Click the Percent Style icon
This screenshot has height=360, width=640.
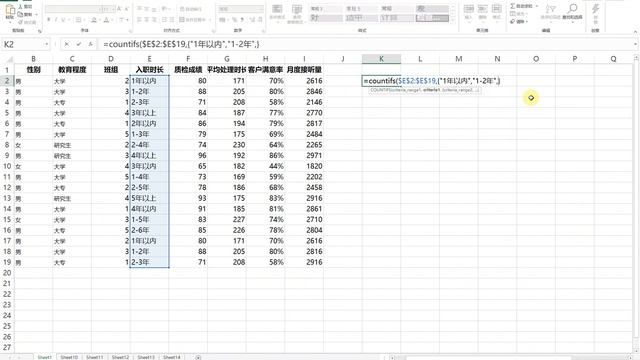point(234,20)
